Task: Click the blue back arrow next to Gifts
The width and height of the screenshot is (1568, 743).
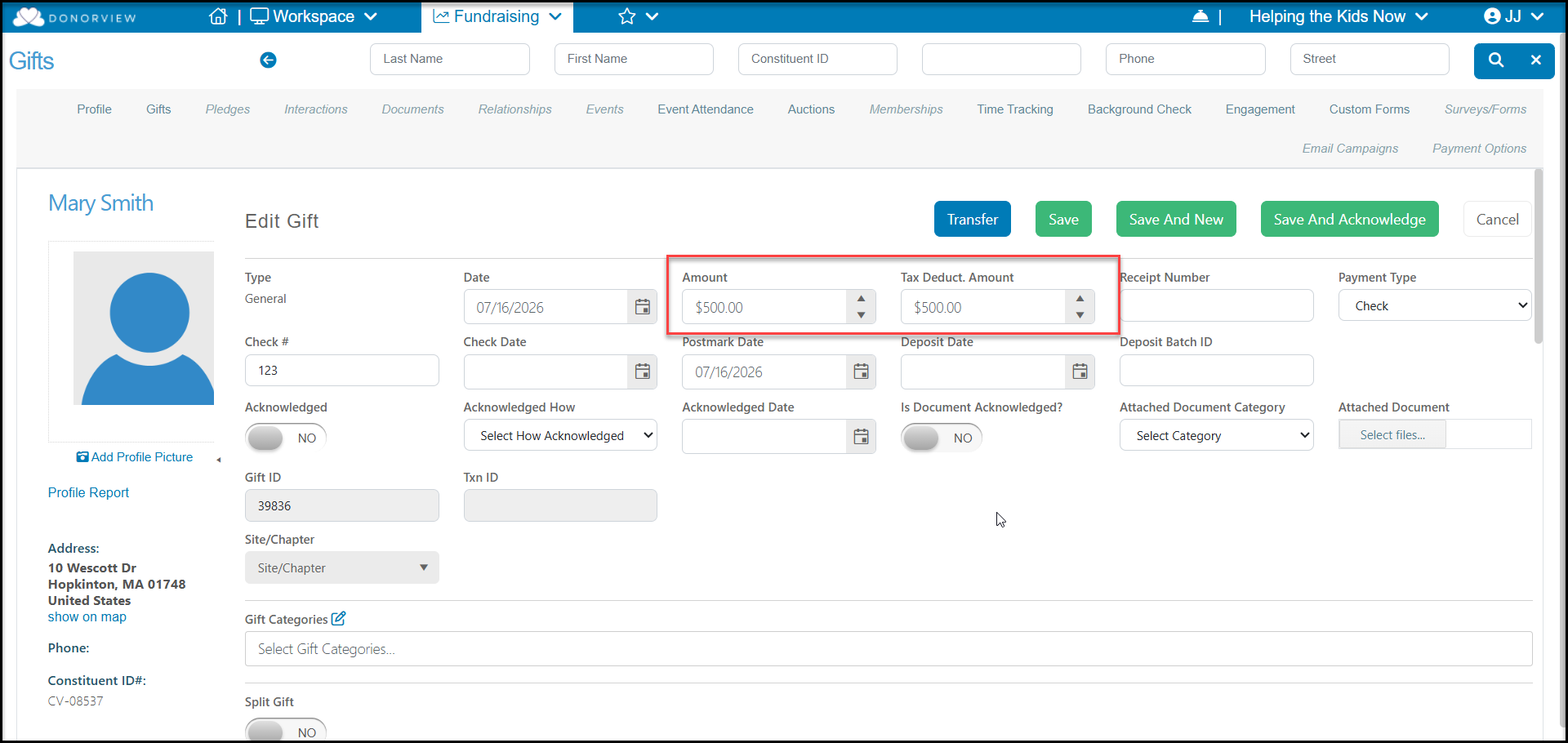Action: 268,60
